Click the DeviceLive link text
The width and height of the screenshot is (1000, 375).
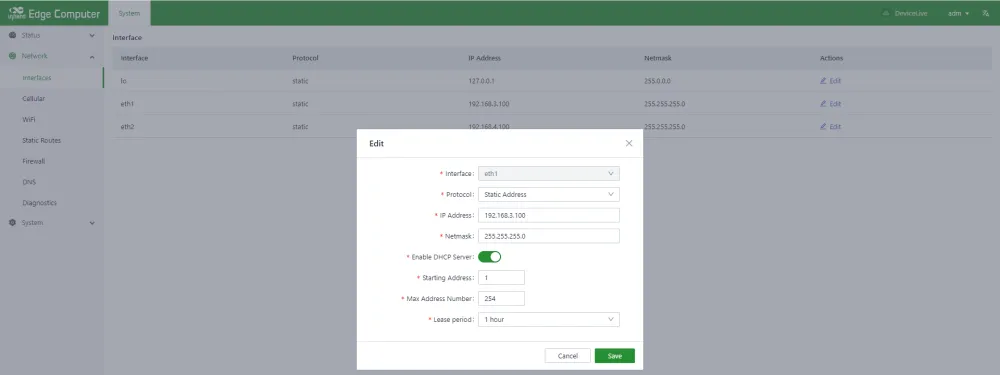tap(911, 13)
